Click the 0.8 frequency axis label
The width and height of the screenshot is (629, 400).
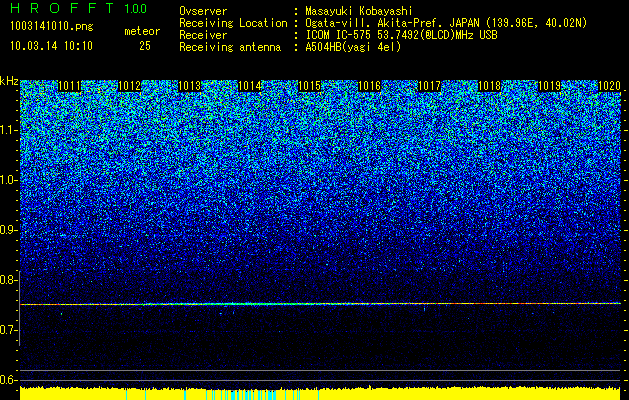[x=8, y=280]
